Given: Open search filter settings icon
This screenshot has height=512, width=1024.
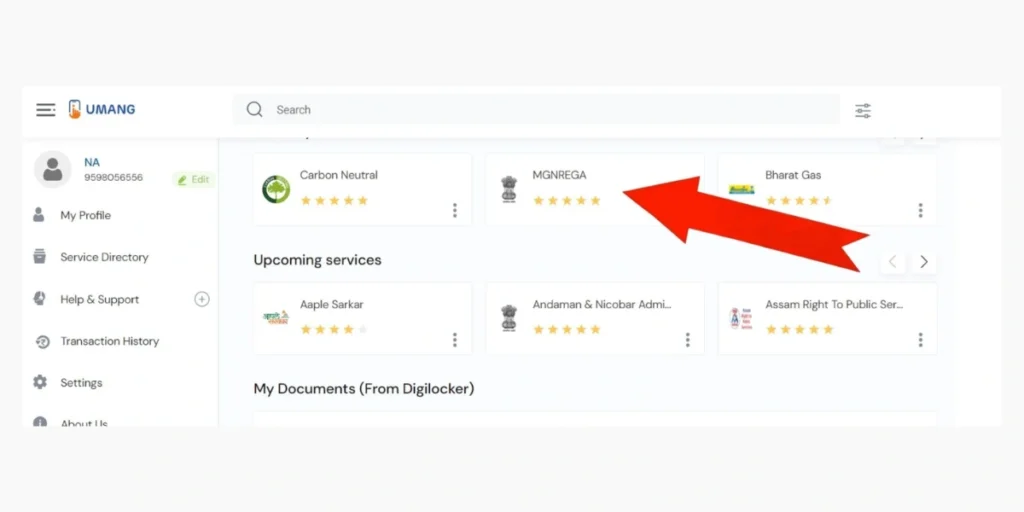Looking at the screenshot, I should pyautogui.click(x=863, y=110).
